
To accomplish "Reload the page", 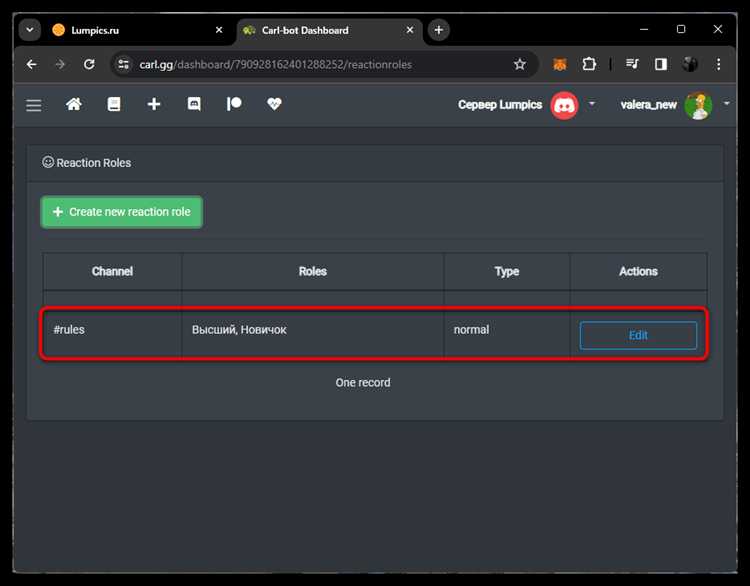I will tap(89, 64).
